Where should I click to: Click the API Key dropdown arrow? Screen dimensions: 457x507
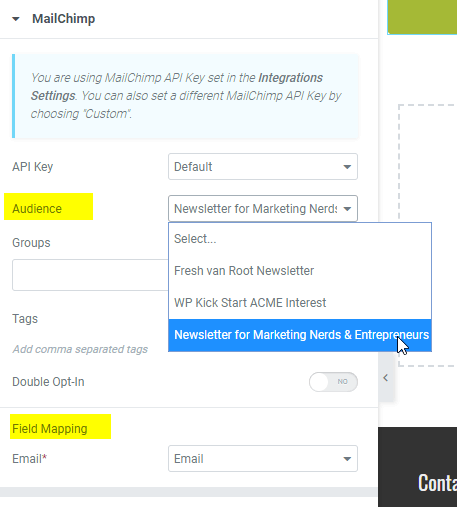(x=347, y=167)
